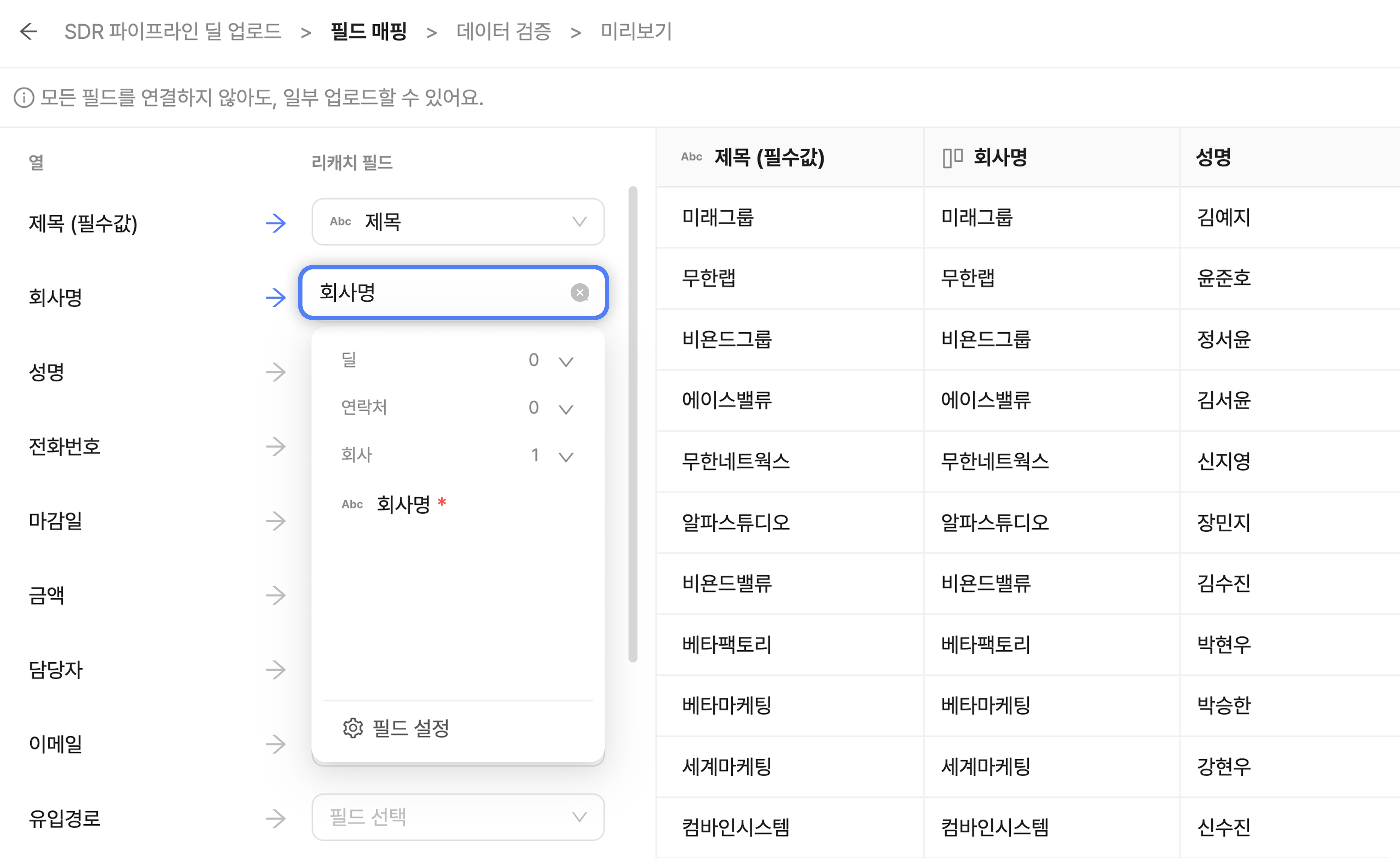Open the 미리보기 breadcrumb step
The image size is (1400, 858).
[x=636, y=31]
